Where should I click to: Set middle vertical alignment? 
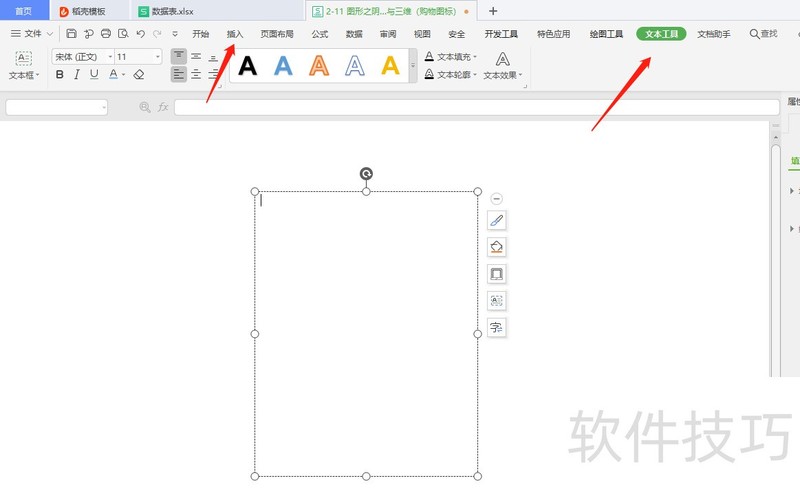tap(196, 56)
